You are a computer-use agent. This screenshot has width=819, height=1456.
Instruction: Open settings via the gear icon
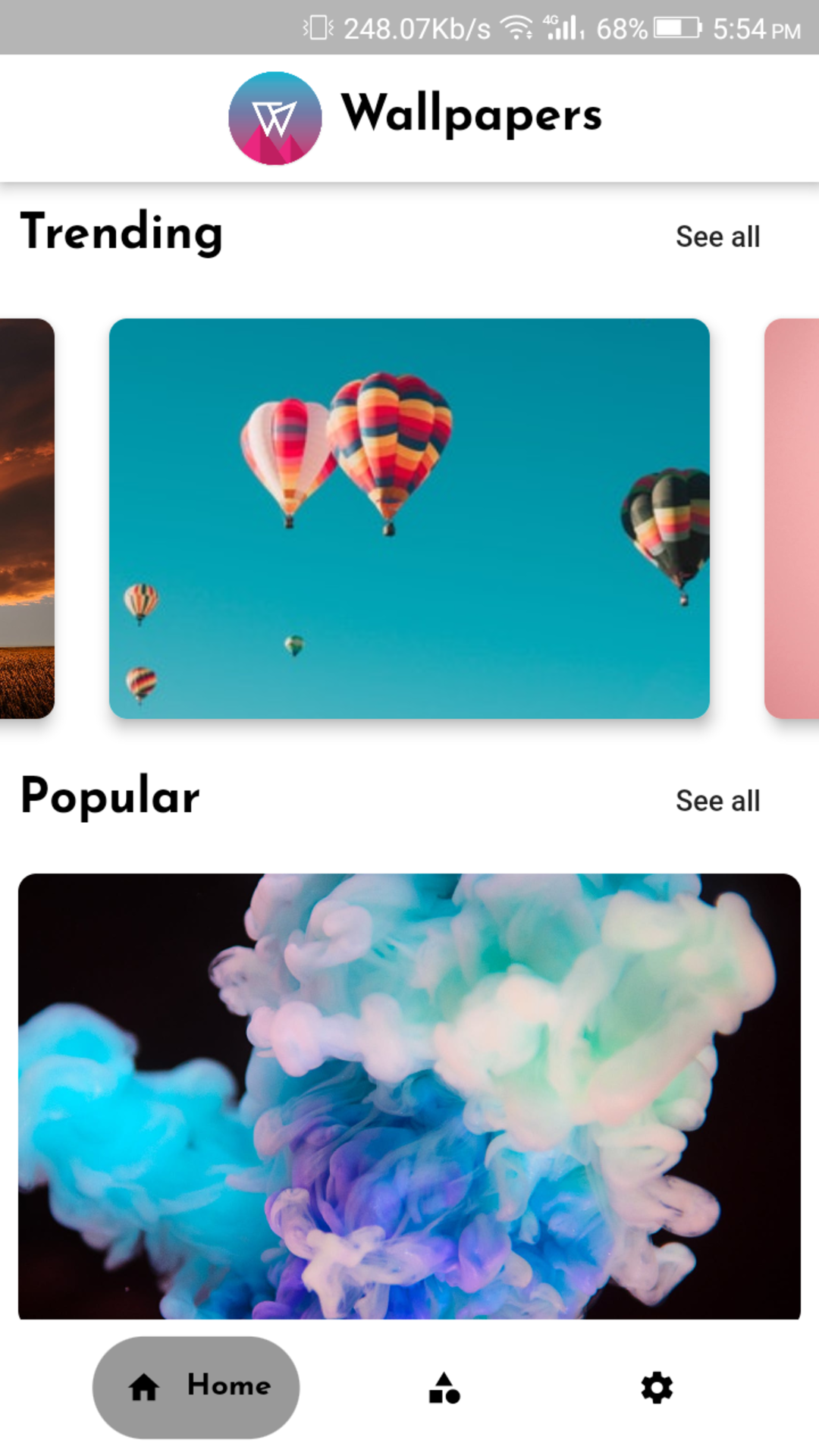pyautogui.click(x=657, y=1388)
